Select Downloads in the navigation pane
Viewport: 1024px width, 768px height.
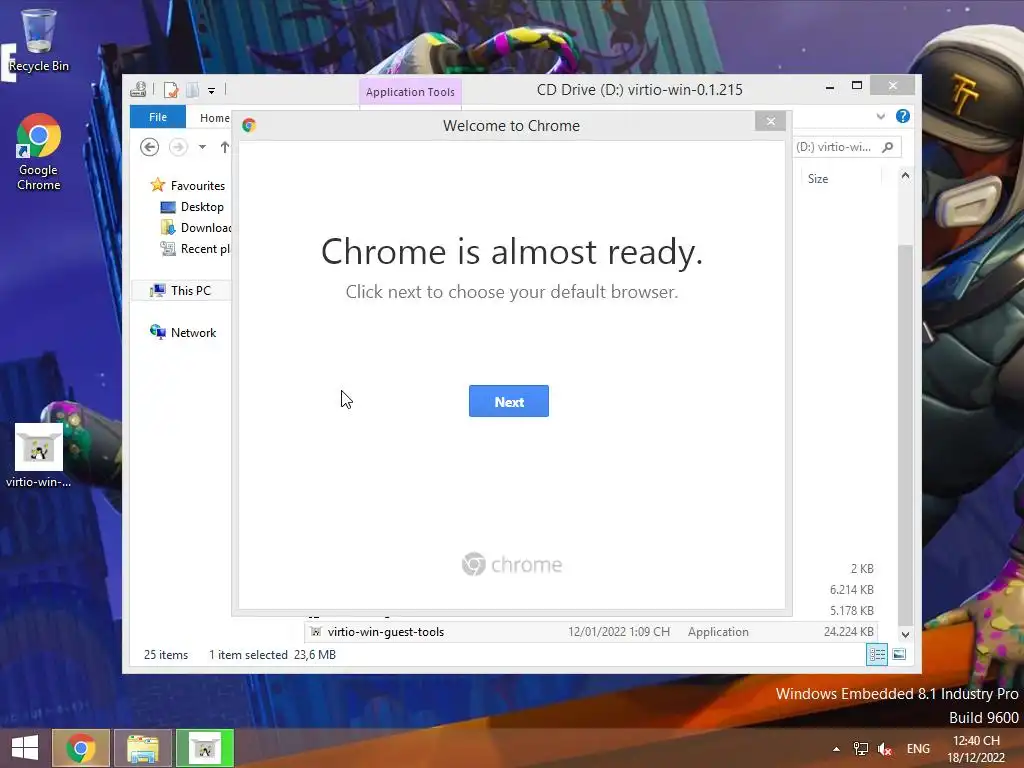pos(196,228)
